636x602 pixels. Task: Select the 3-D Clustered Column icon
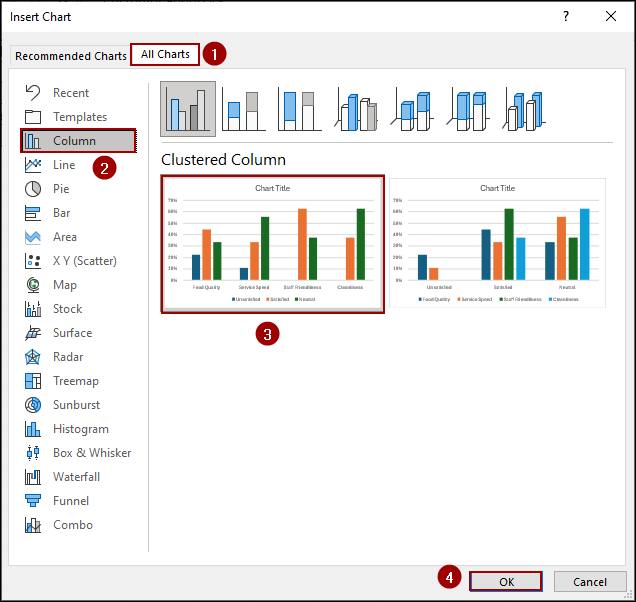[357, 109]
